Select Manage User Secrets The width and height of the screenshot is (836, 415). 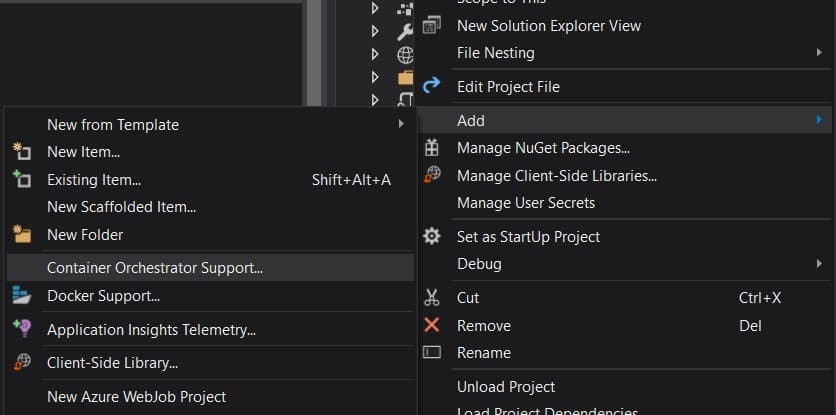point(525,203)
